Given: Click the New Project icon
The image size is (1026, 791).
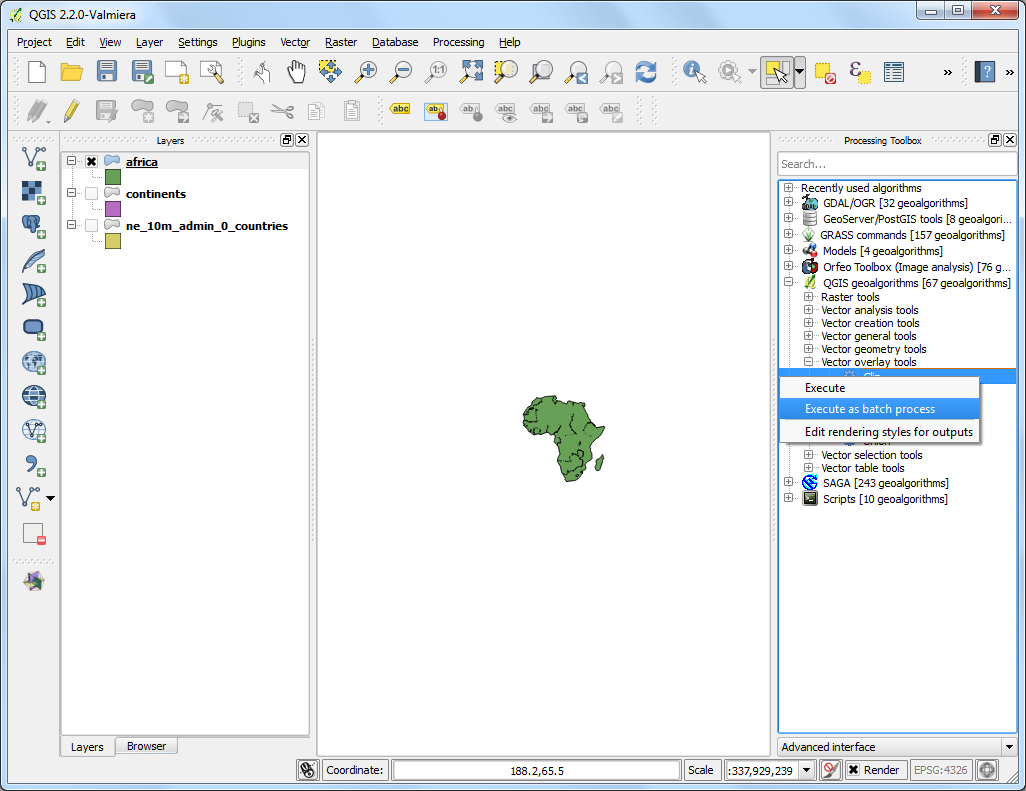Looking at the screenshot, I should coord(37,71).
